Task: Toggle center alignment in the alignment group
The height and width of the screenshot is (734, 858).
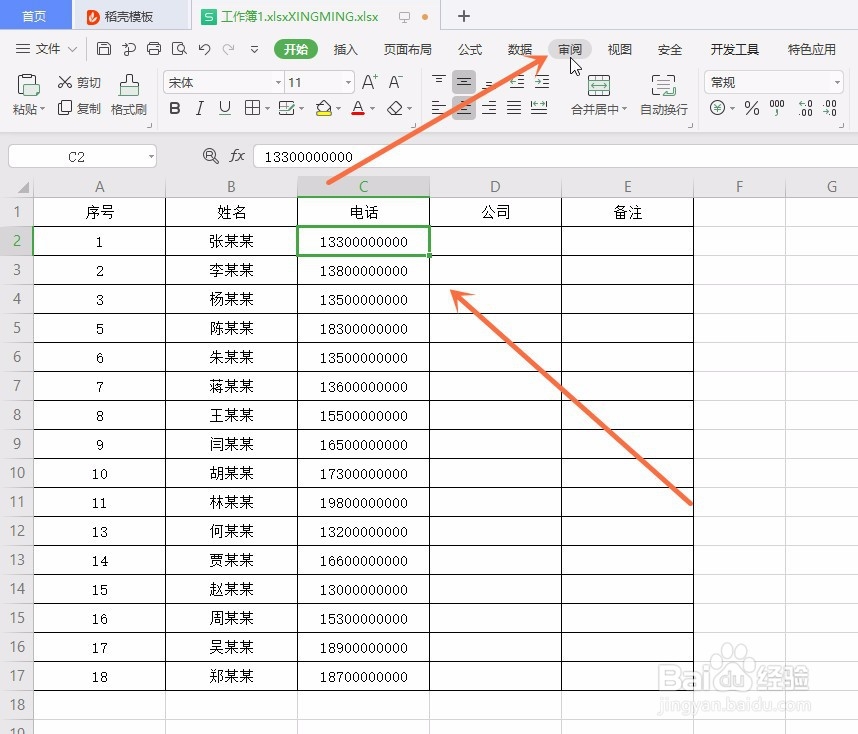Action: click(463, 108)
